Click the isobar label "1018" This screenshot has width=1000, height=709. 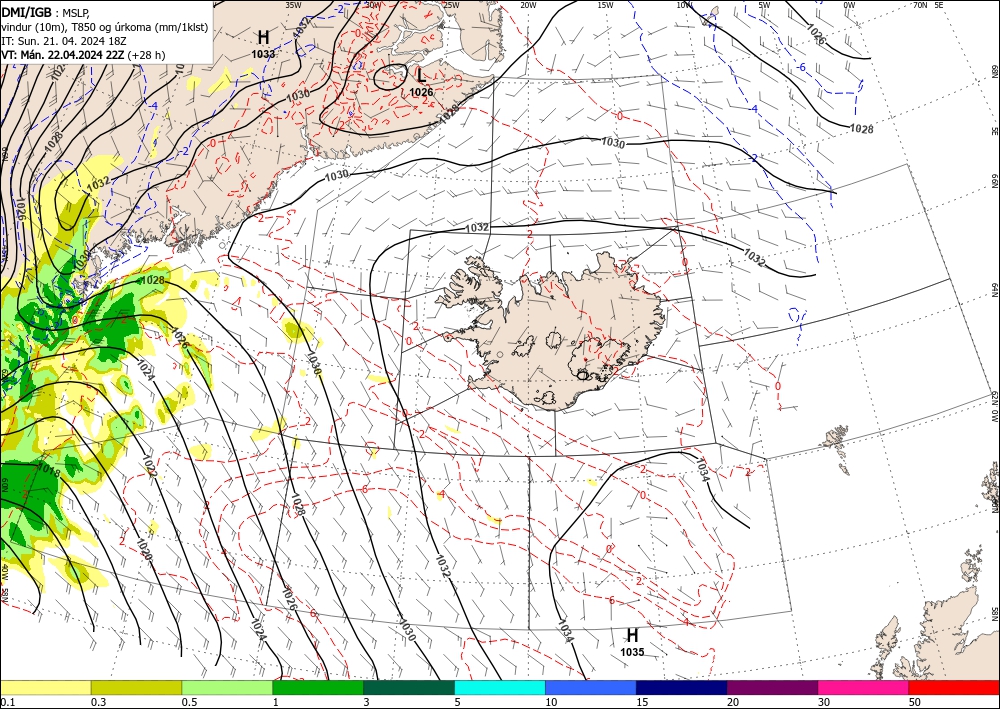[49, 471]
